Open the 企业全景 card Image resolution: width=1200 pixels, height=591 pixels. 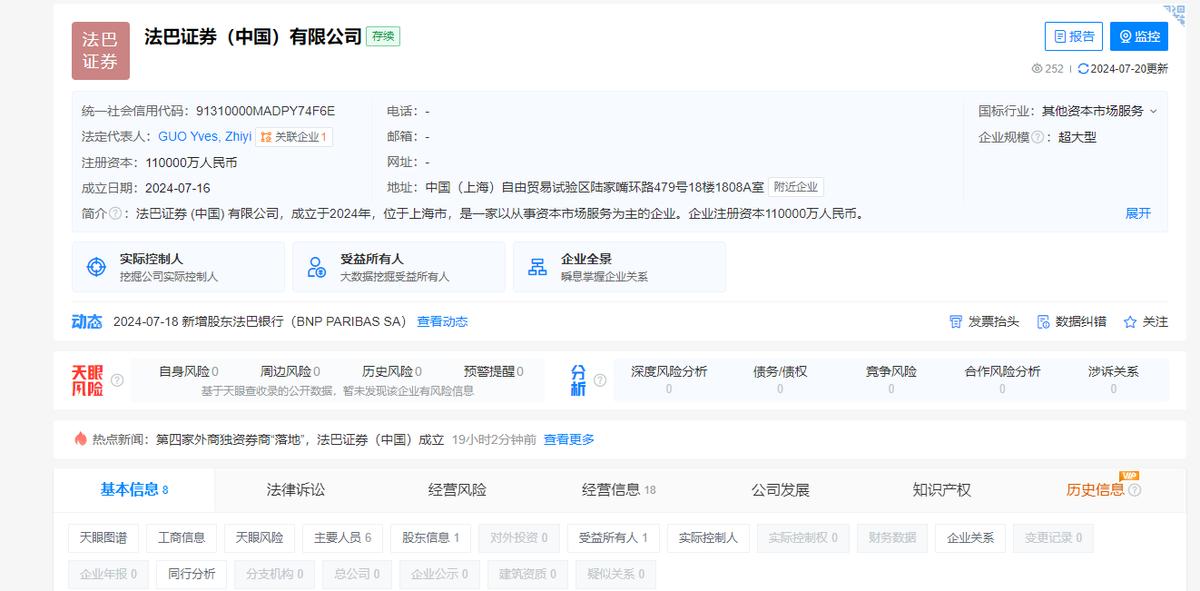(x=619, y=267)
